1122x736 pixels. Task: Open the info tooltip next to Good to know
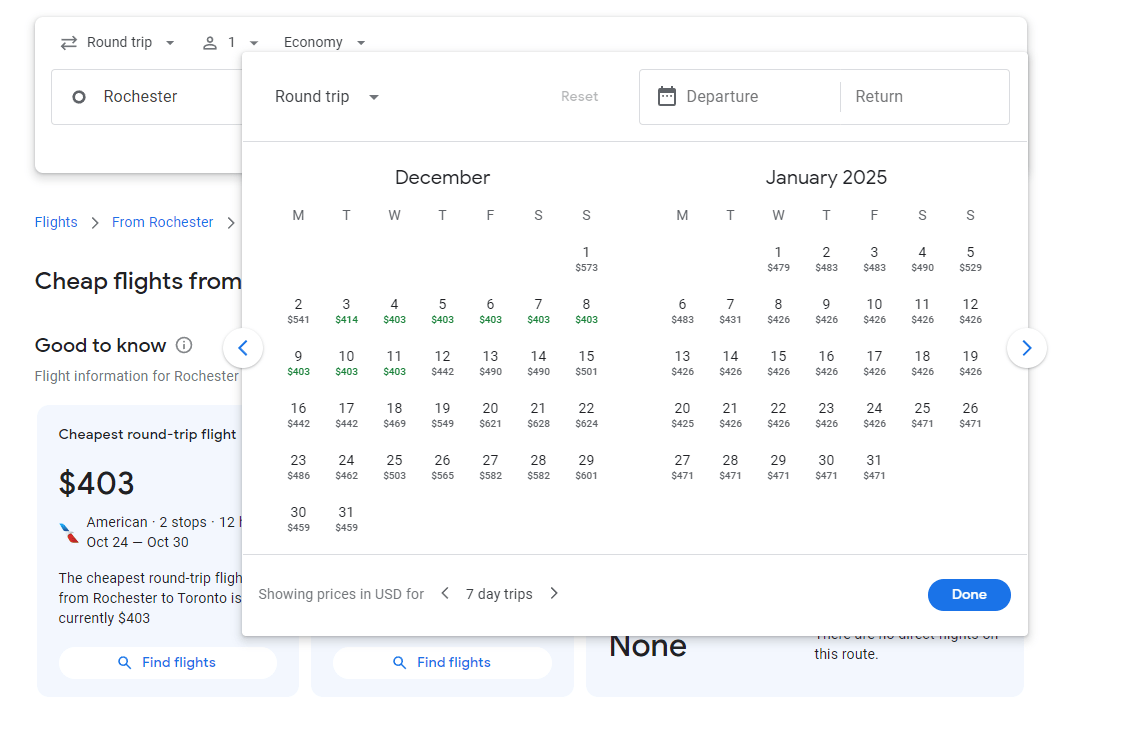pyautogui.click(x=184, y=345)
